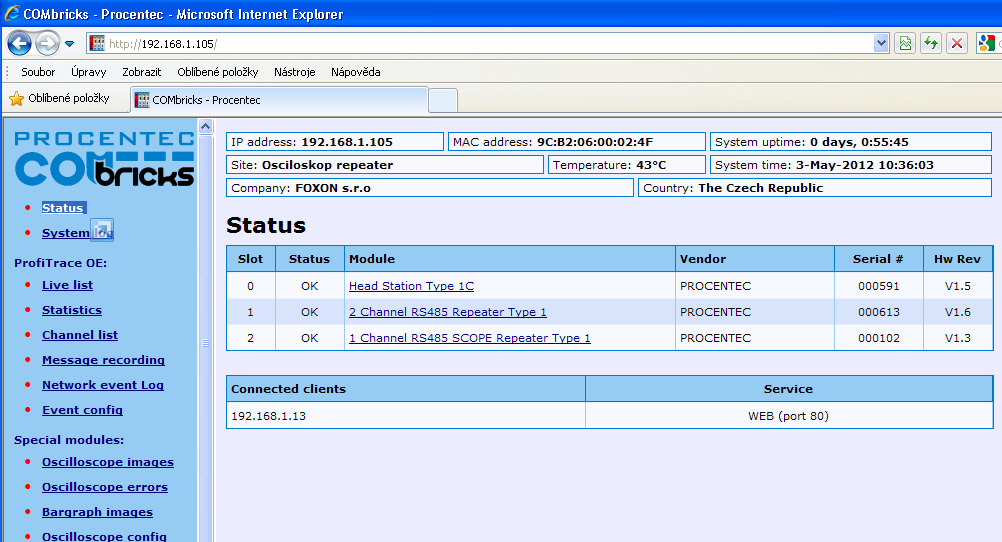Click the System time 3-May-2012 value
1002x542 pixels.
865,165
